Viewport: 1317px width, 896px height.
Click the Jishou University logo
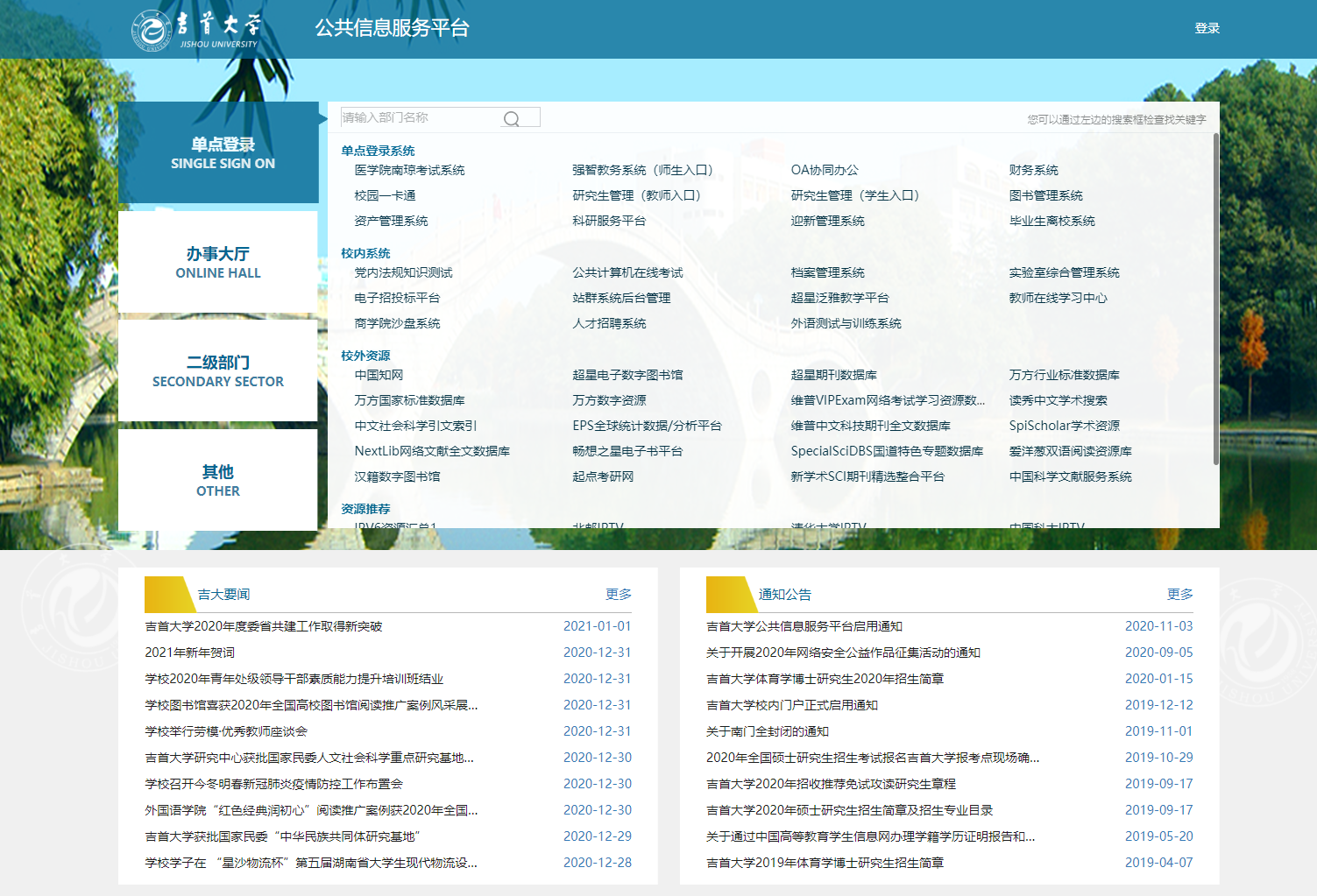coord(196,30)
